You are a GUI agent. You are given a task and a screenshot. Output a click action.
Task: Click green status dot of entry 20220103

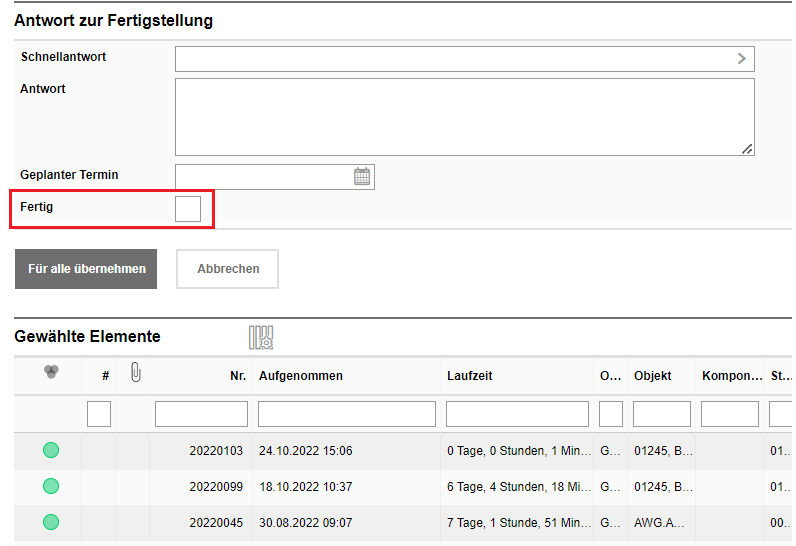coord(51,450)
